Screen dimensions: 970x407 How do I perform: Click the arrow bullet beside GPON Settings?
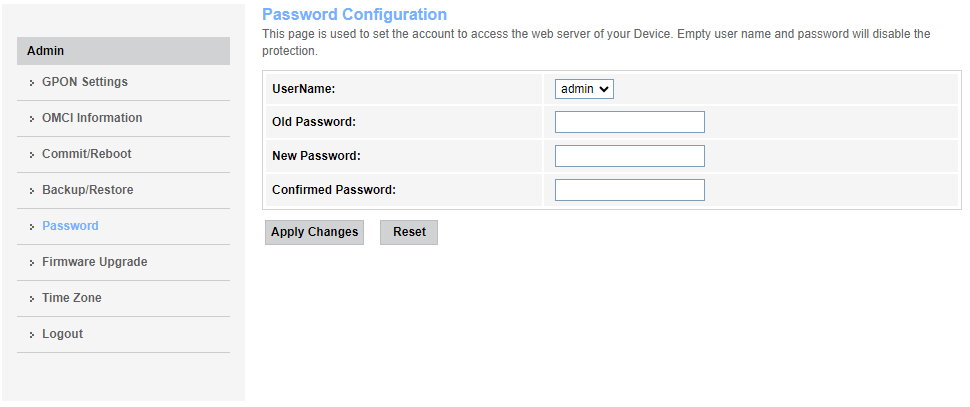[32, 83]
